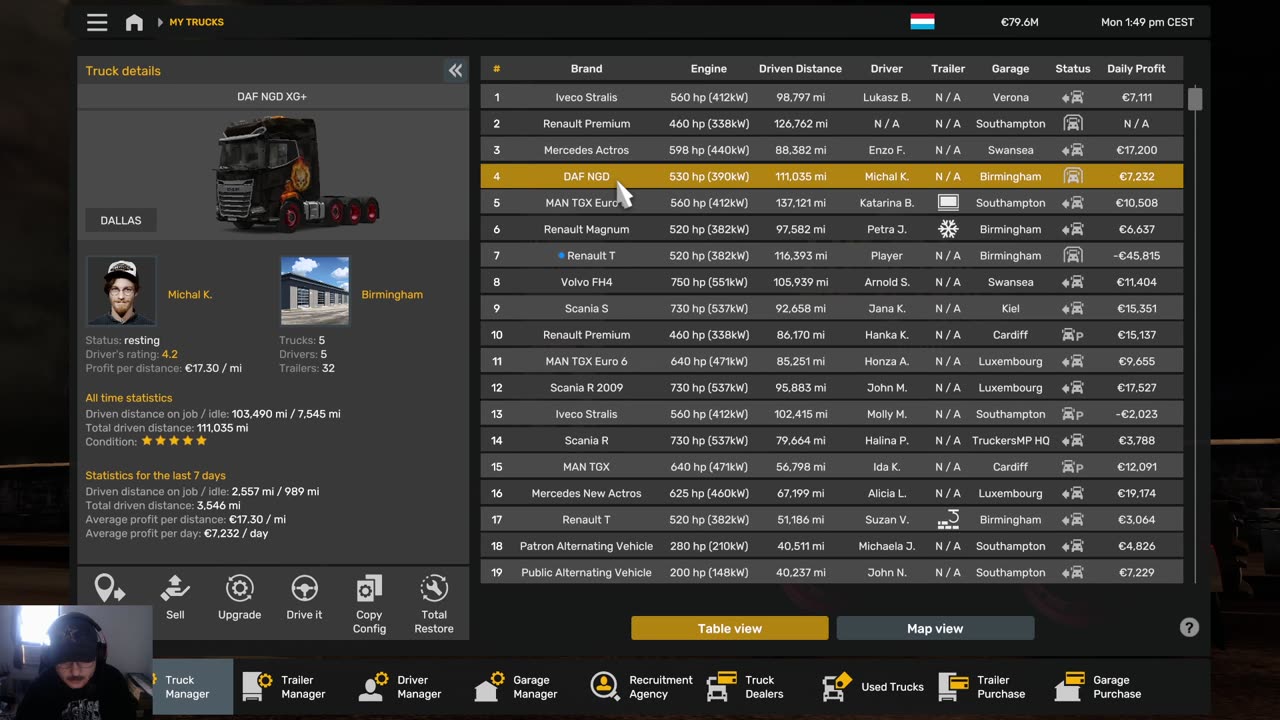Open driver Michal K. name link

coord(190,295)
